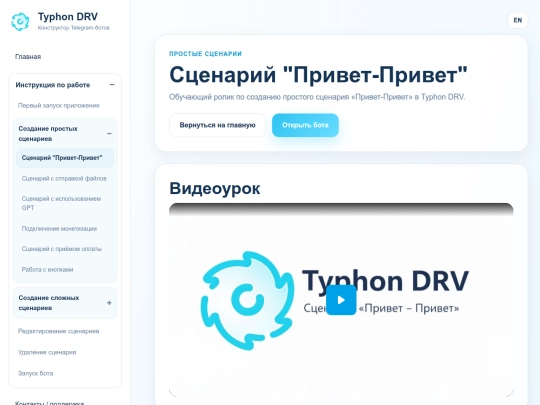
Task: Open Первый запуск приложения page
Action: coord(59,105)
